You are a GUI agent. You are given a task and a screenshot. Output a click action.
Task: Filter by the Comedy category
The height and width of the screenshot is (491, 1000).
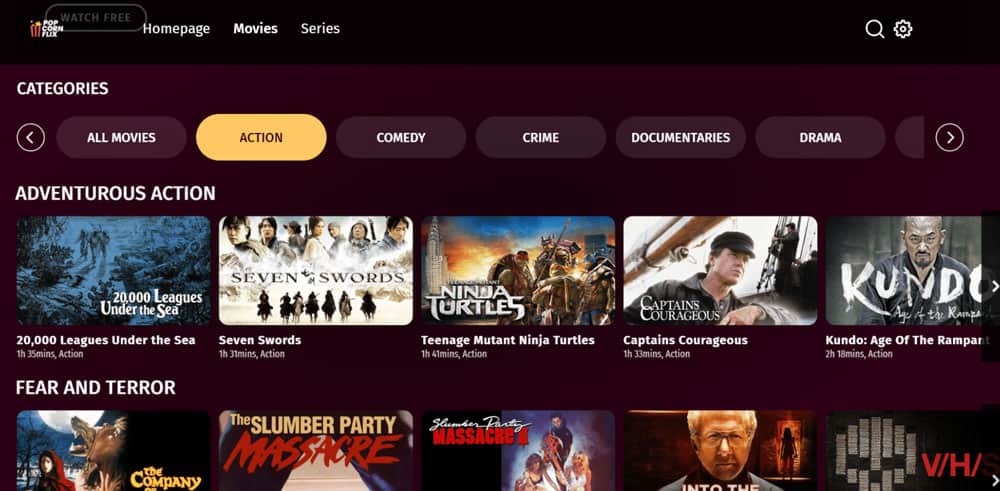(x=401, y=137)
